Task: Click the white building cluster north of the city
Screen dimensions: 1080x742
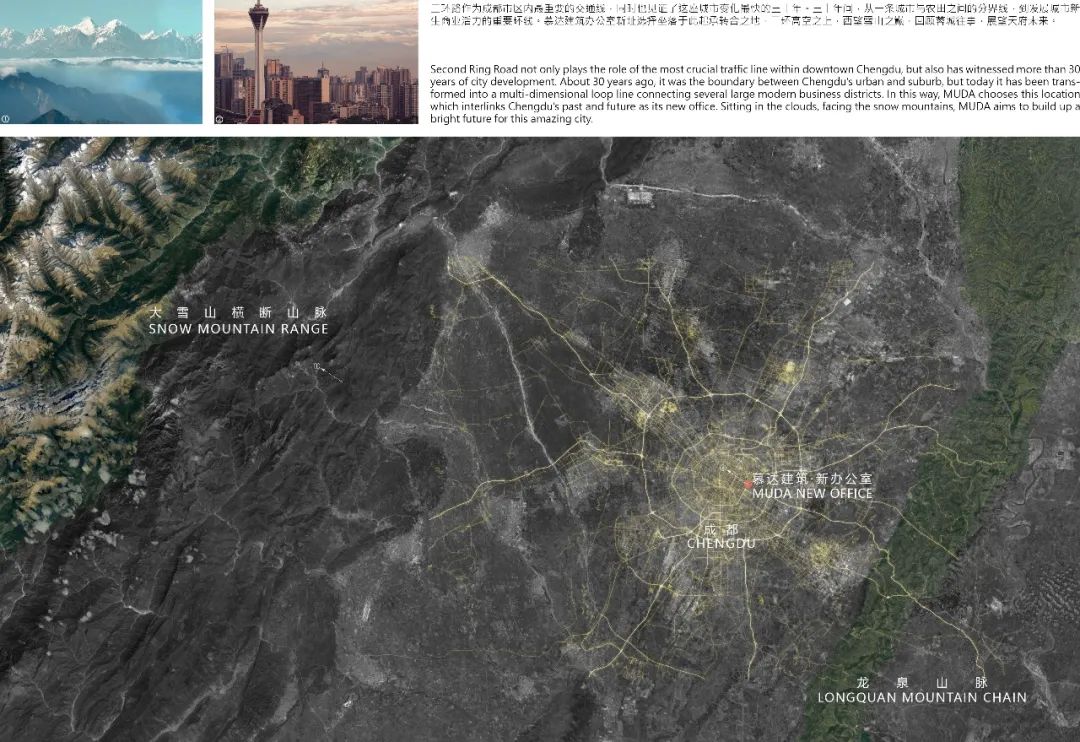Action: point(640,197)
